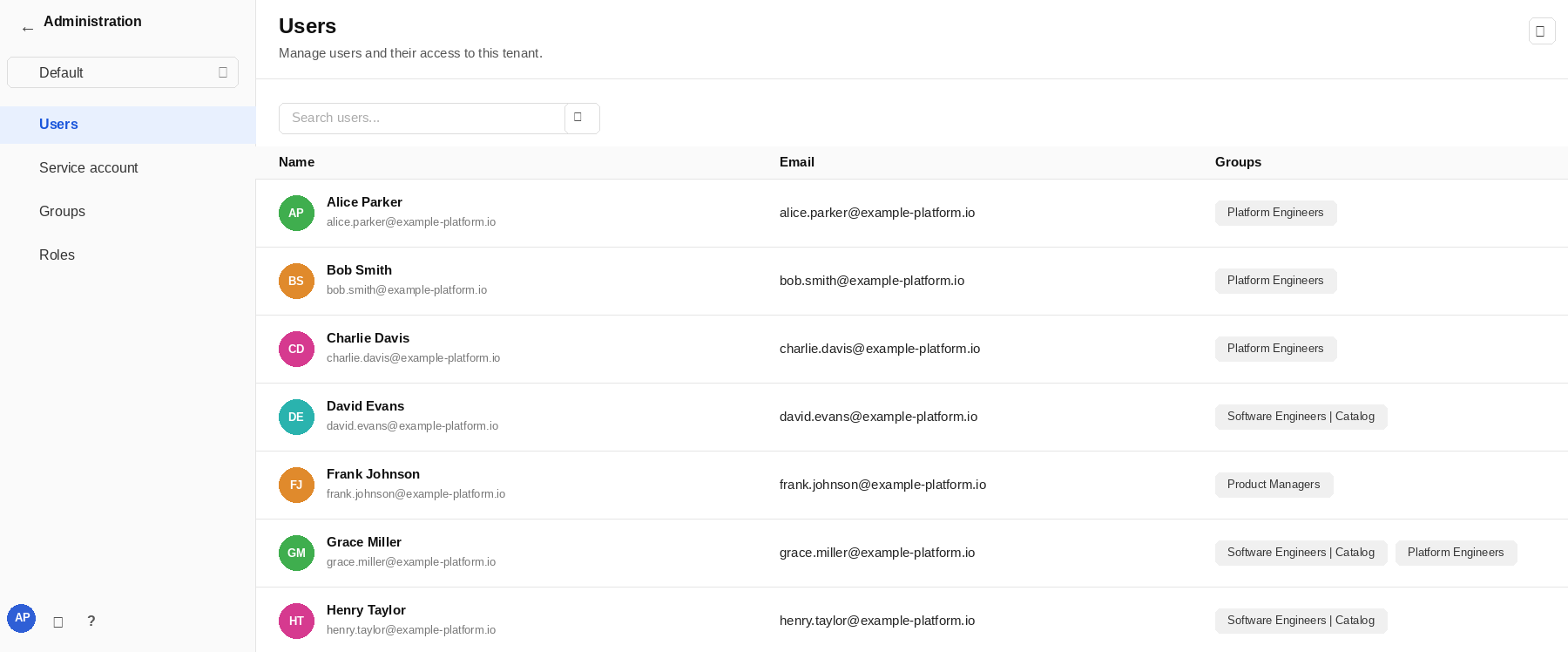Click into the Search users field
Viewport: 1568px width, 652px height.
[x=422, y=118]
